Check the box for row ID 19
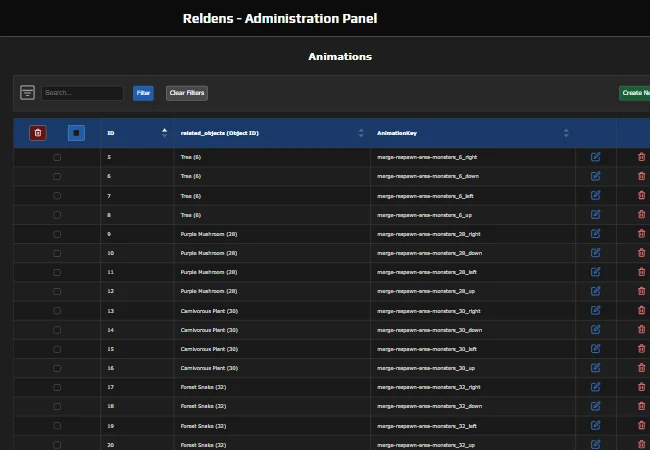 57,426
